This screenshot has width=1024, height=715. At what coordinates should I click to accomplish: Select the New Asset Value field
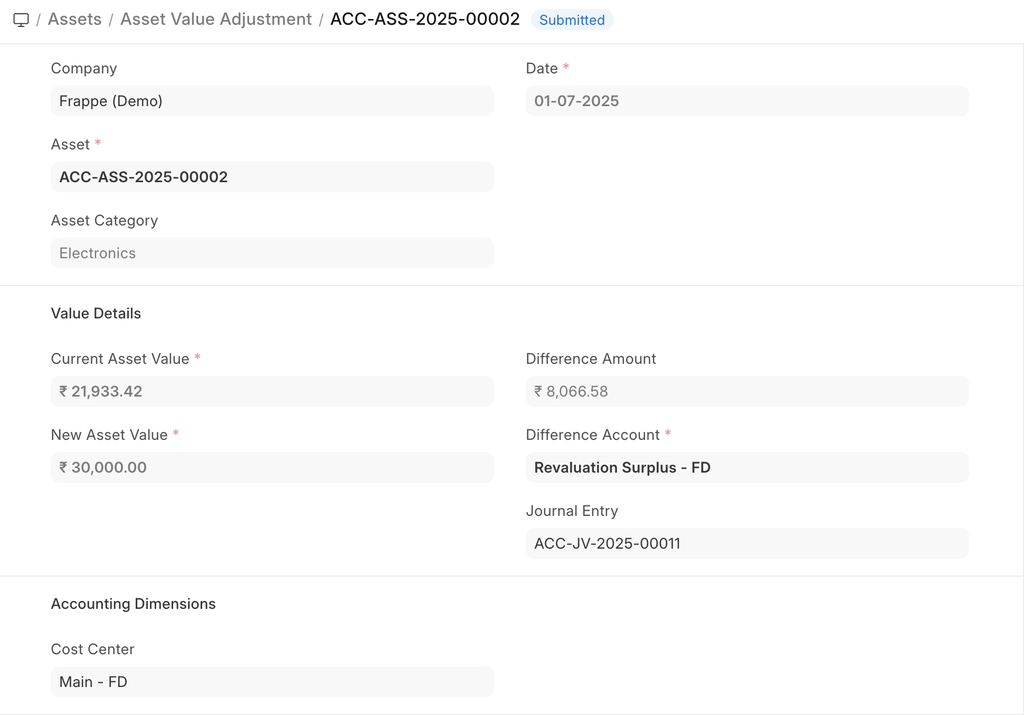(272, 467)
